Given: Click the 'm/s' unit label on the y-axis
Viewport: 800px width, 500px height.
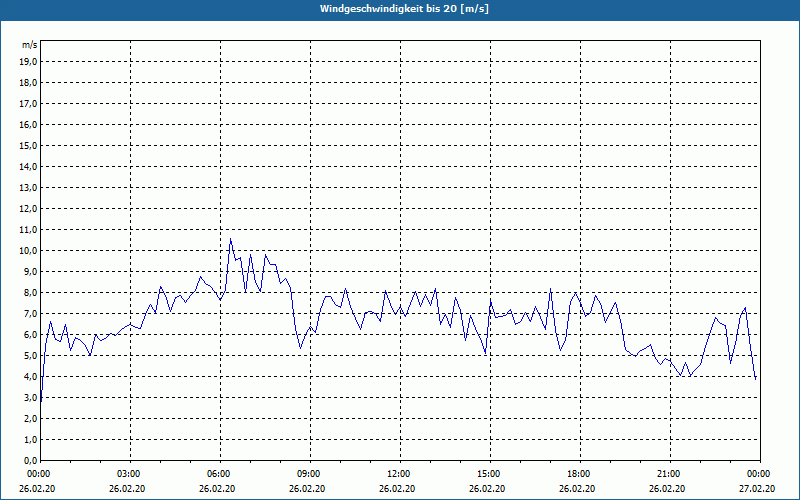Looking at the screenshot, I should click(x=29, y=45).
